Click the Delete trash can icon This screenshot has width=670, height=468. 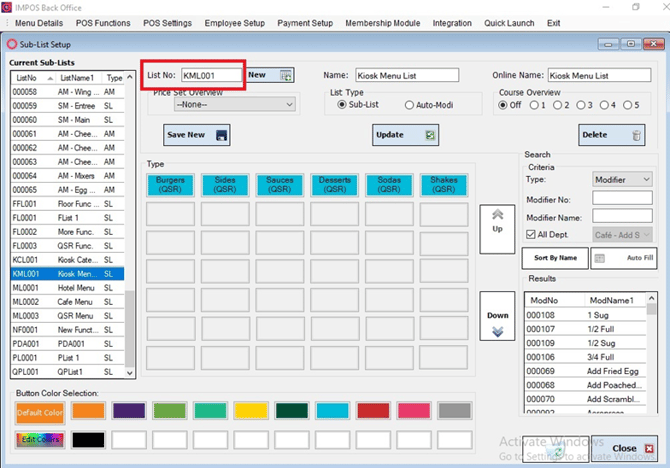(636, 135)
